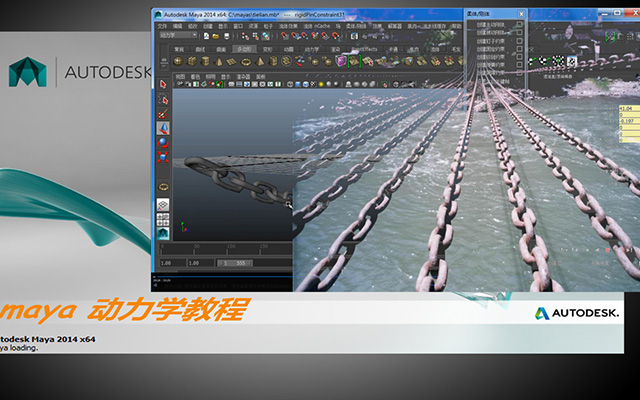The image size is (640, 400).
Task: Click third option box in 柔体/刚体 panel
Action: [x=520, y=41]
